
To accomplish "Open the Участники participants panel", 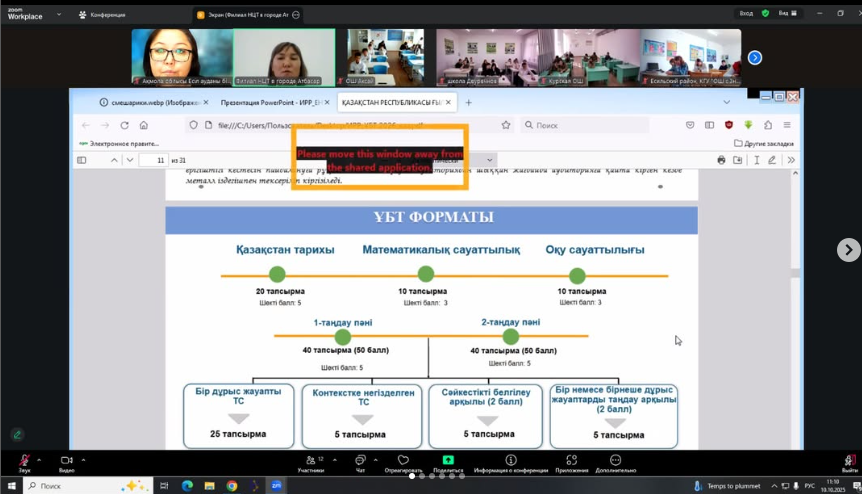I will [x=311, y=461].
